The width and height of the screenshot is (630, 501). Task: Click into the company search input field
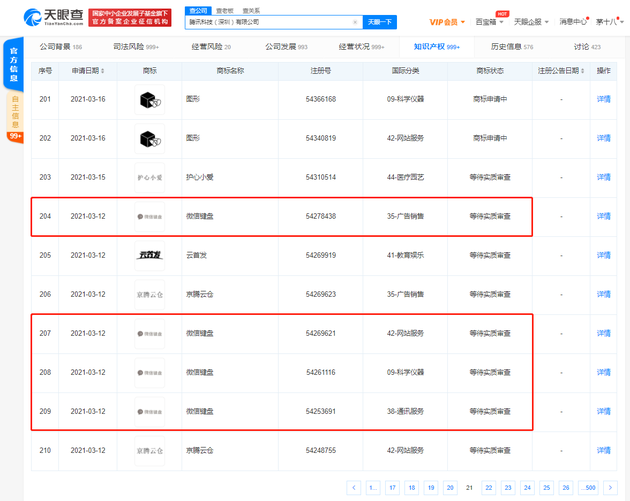270,22
